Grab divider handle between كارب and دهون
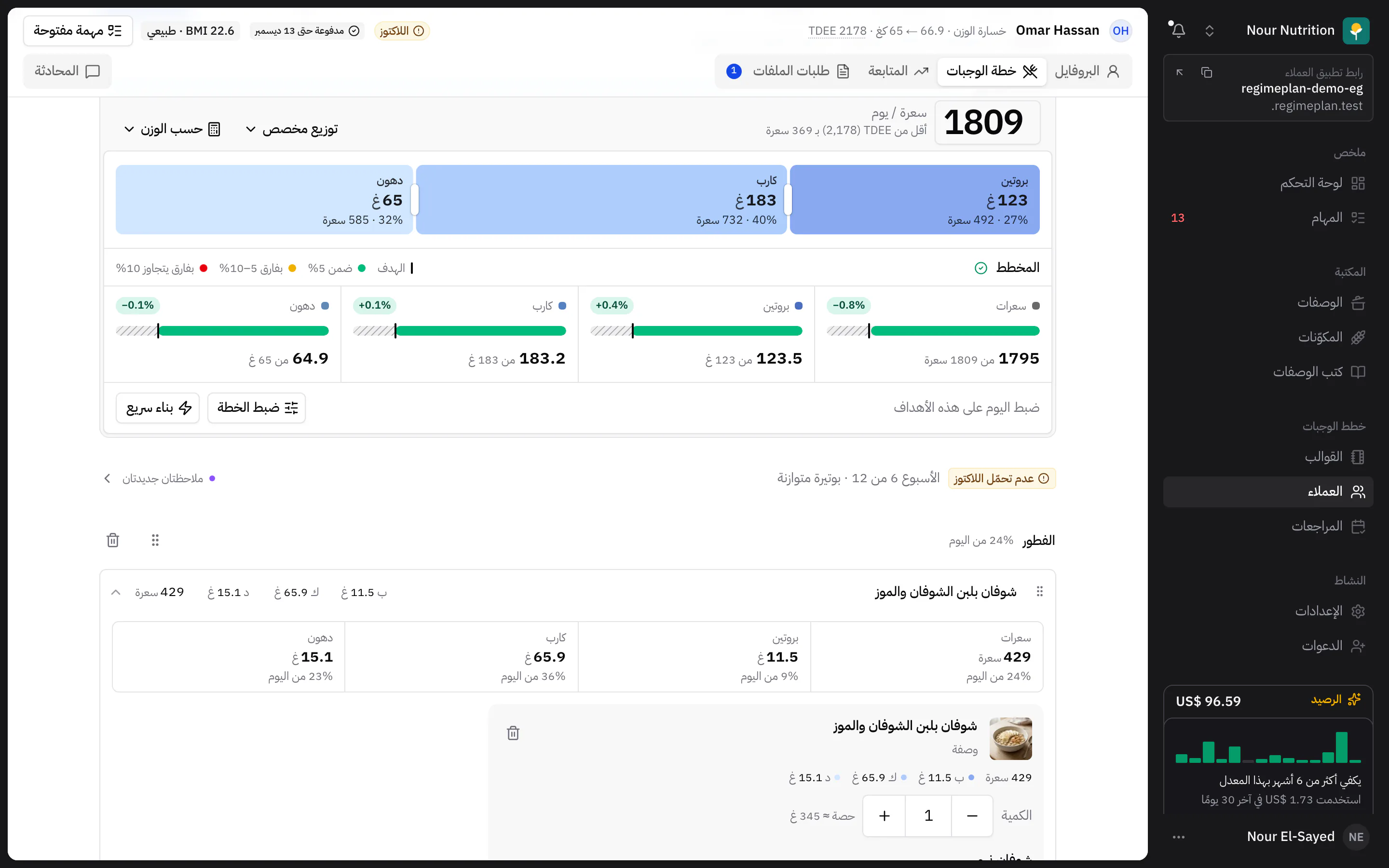Image resolution: width=1389 pixels, height=868 pixels. [414, 200]
